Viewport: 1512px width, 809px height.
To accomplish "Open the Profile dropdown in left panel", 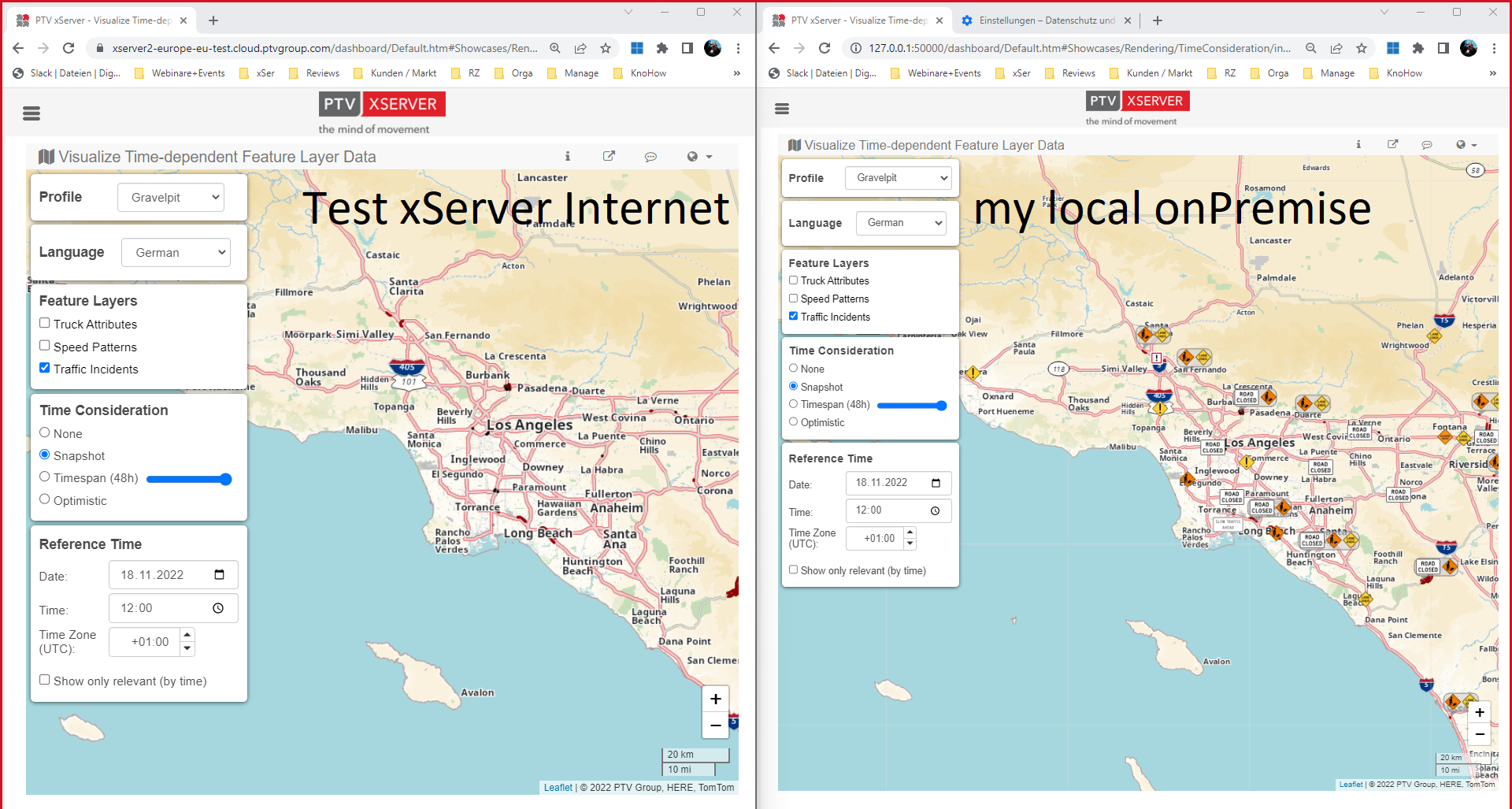I will [x=171, y=197].
